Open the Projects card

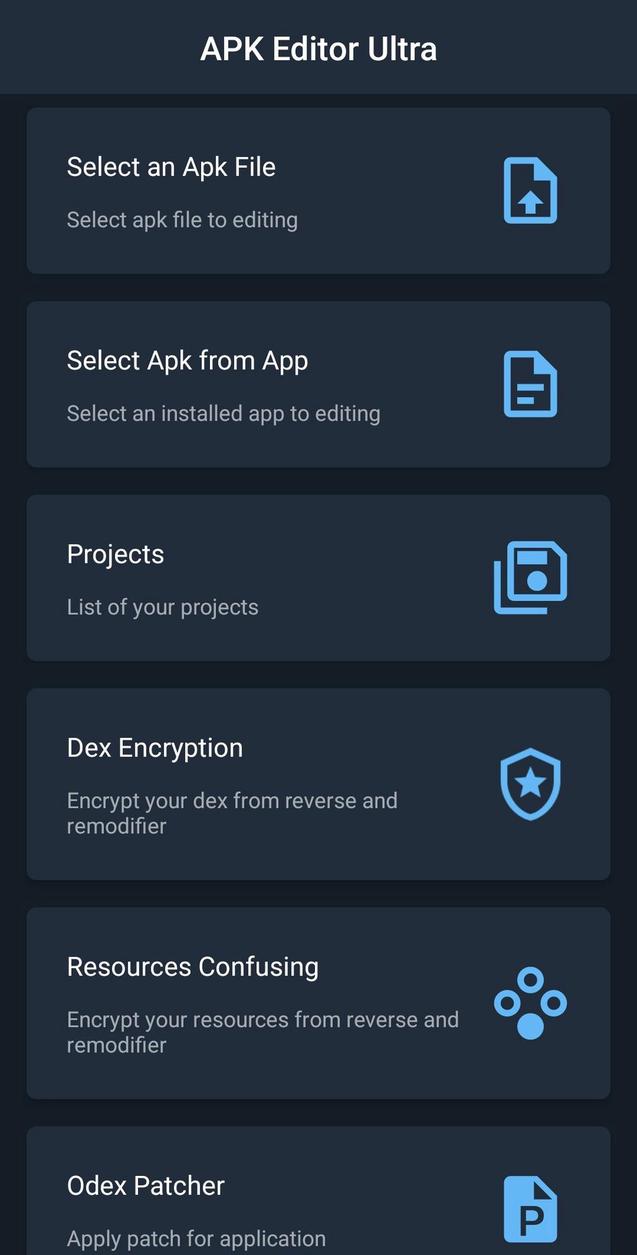[x=318, y=577]
